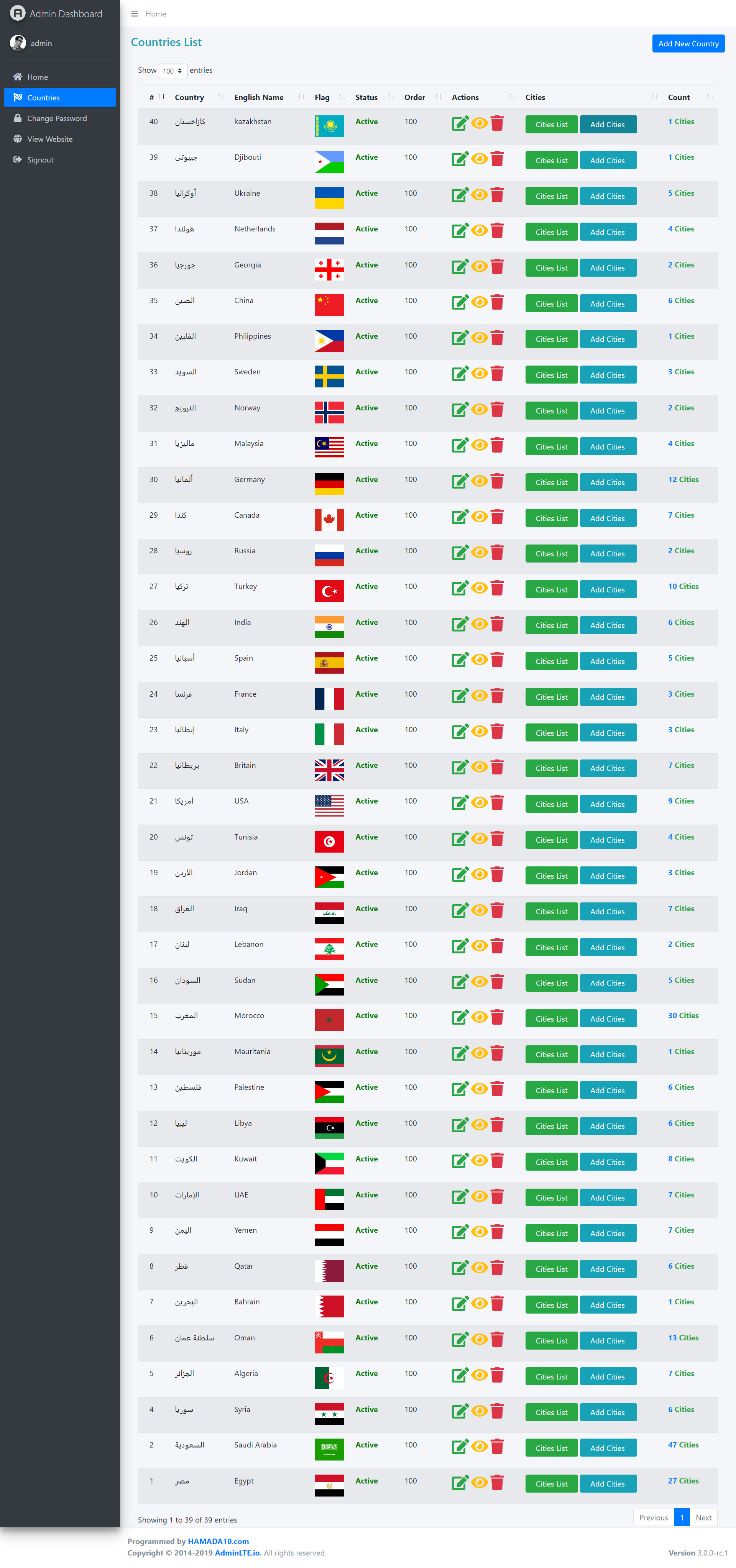Delete Djibouti using the trash icon
Screen dimensions: 736x1568
pyautogui.click(x=497, y=159)
